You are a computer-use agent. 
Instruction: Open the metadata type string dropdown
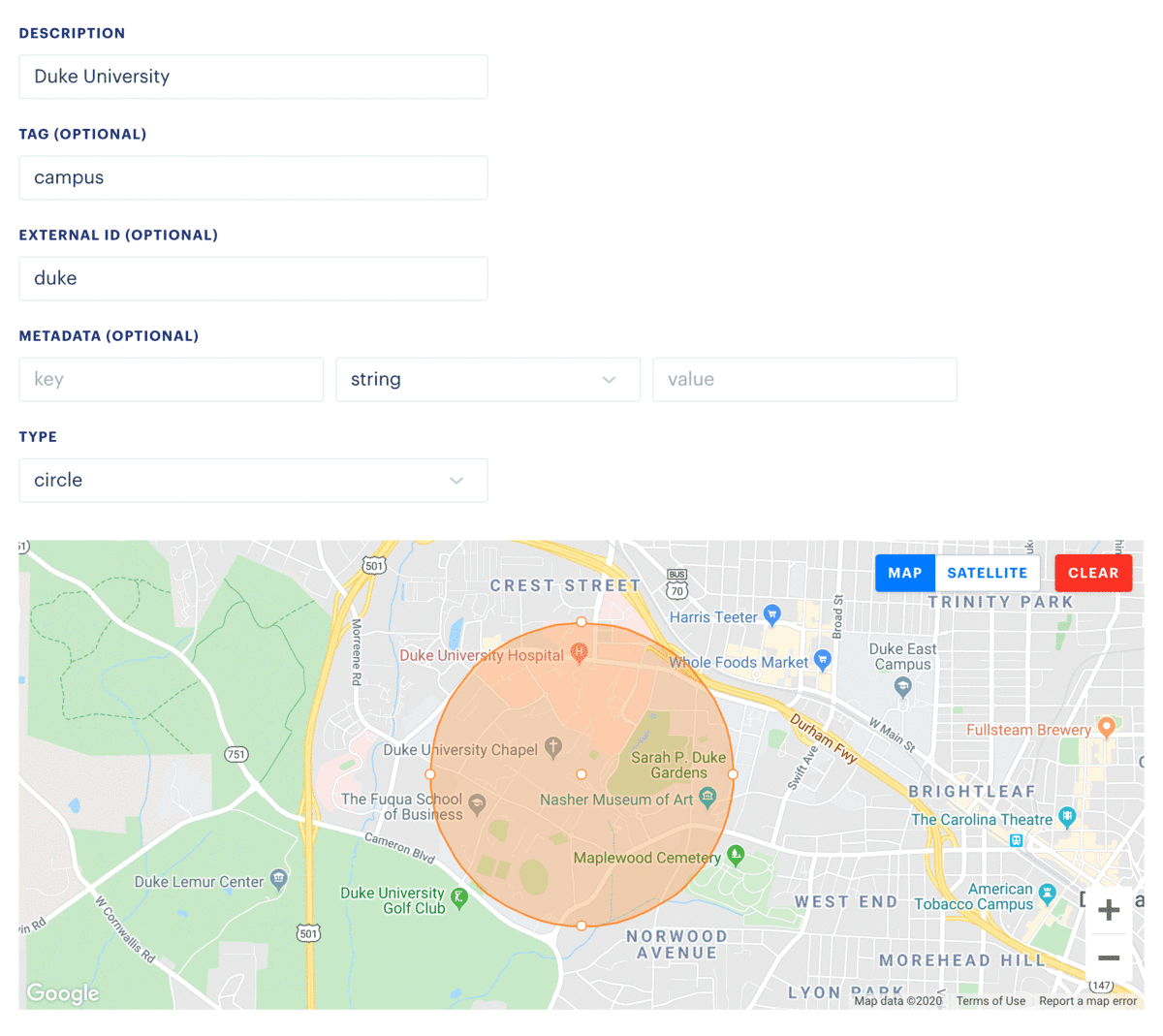point(487,379)
